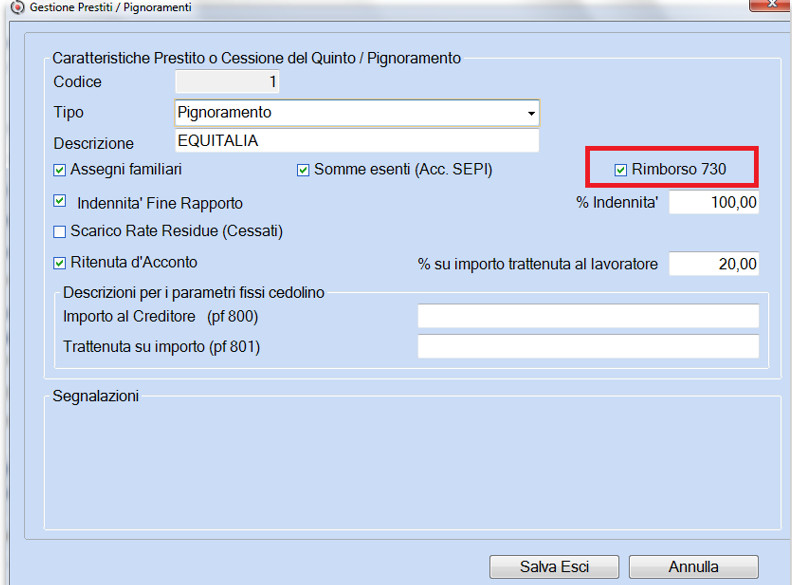
Task: Uncheck Indennita' Fine Rapporto checkbox
Action: tap(60, 201)
